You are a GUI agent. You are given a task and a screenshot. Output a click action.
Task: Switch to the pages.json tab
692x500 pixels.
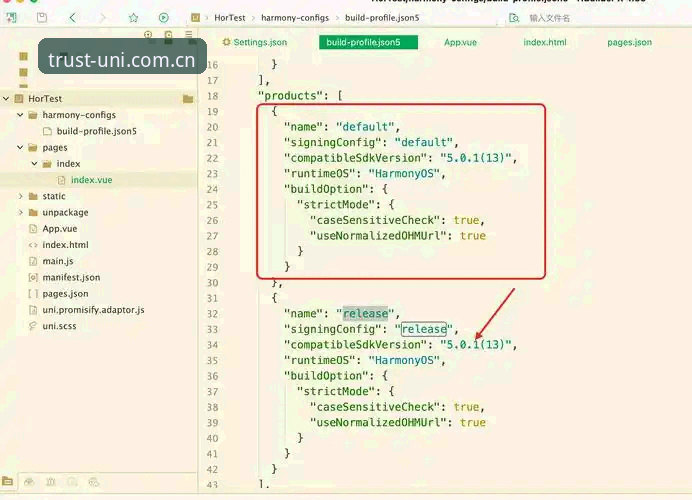[629, 42]
